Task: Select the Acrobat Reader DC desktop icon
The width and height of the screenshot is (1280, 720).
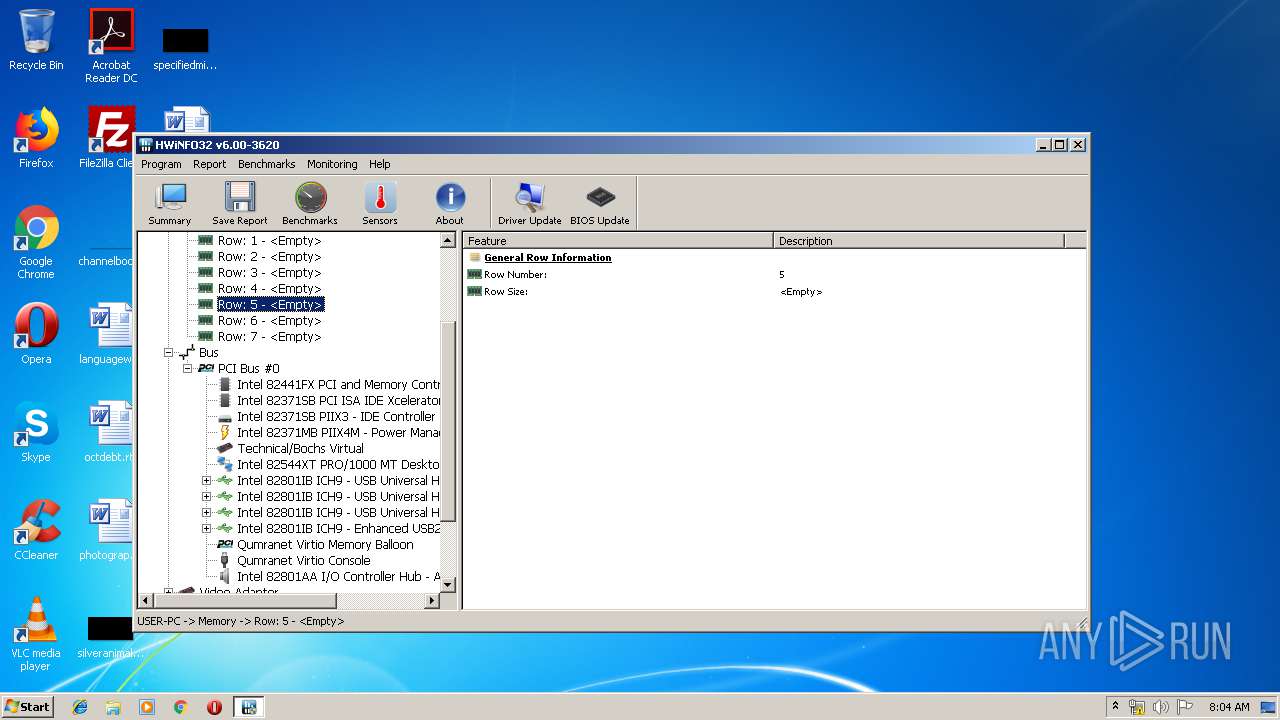Action: click(x=111, y=46)
